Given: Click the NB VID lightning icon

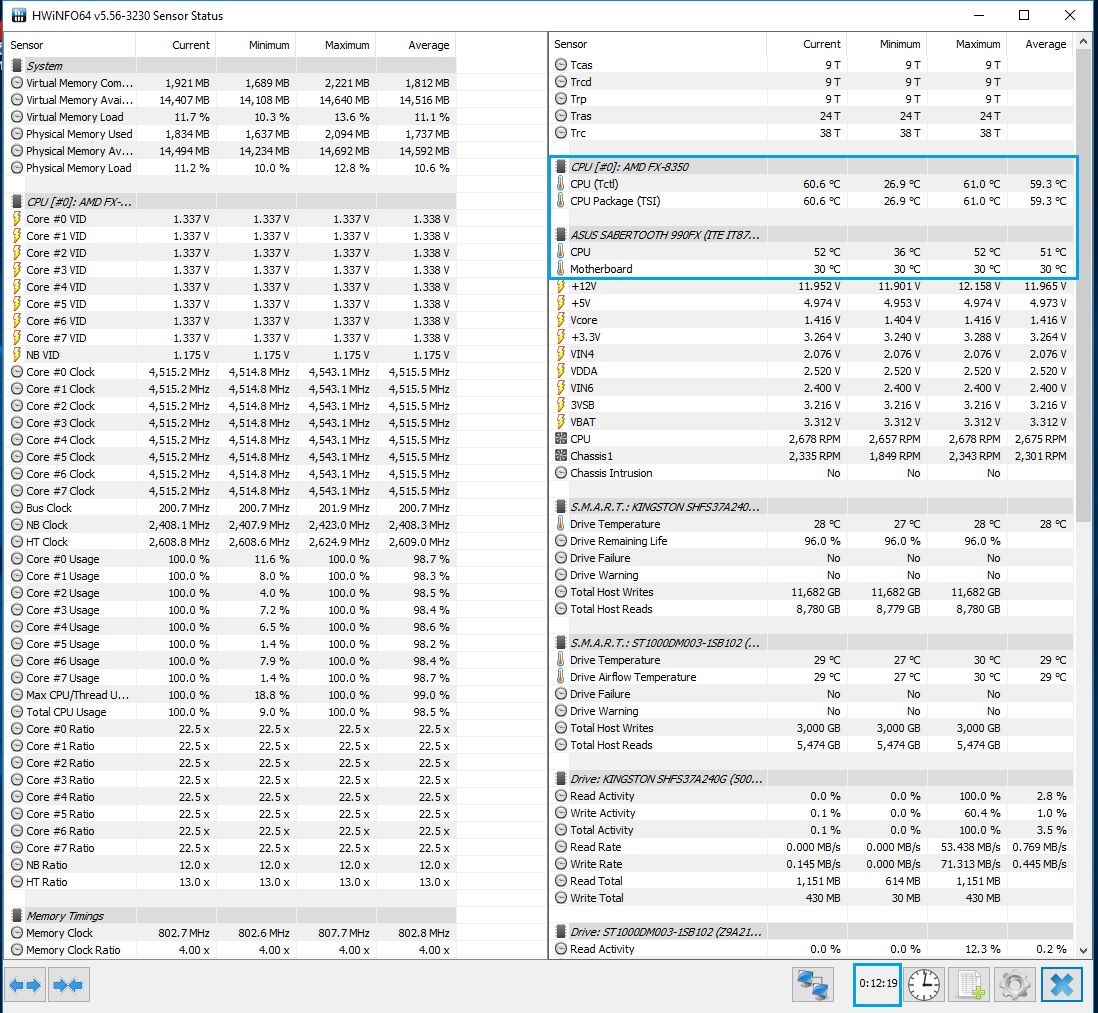Looking at the screenshot, I should (17, 354).
